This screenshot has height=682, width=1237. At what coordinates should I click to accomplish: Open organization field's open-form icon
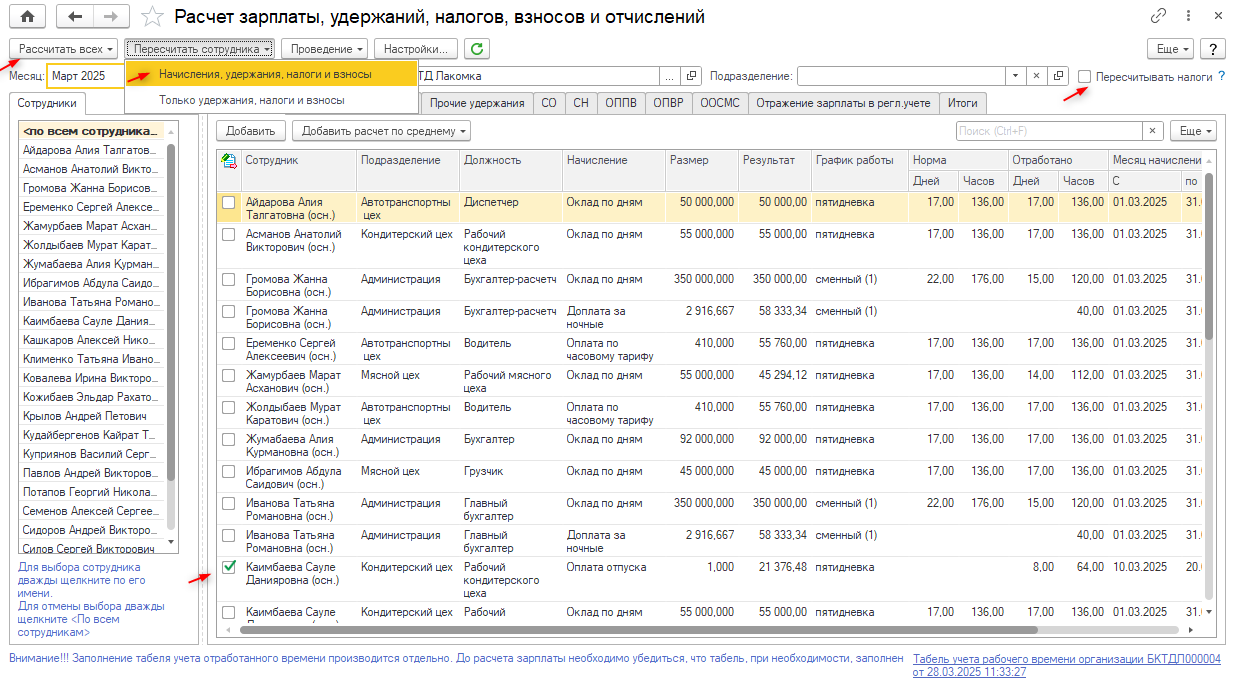coord(691,76)
